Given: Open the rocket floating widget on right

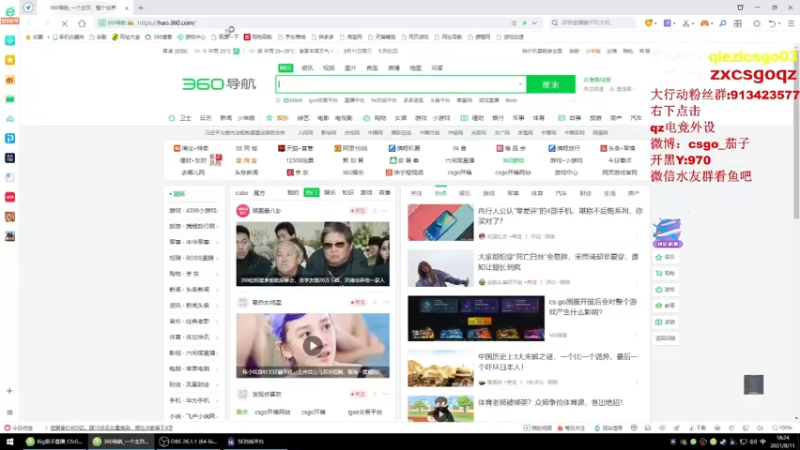Looking at the screenshot, I should point(667,233).
